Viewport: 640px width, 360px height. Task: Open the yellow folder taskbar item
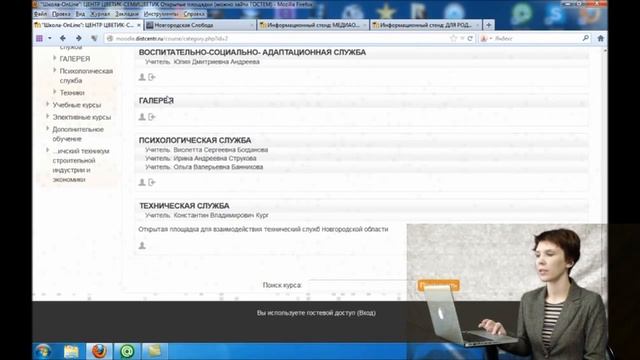155,351
